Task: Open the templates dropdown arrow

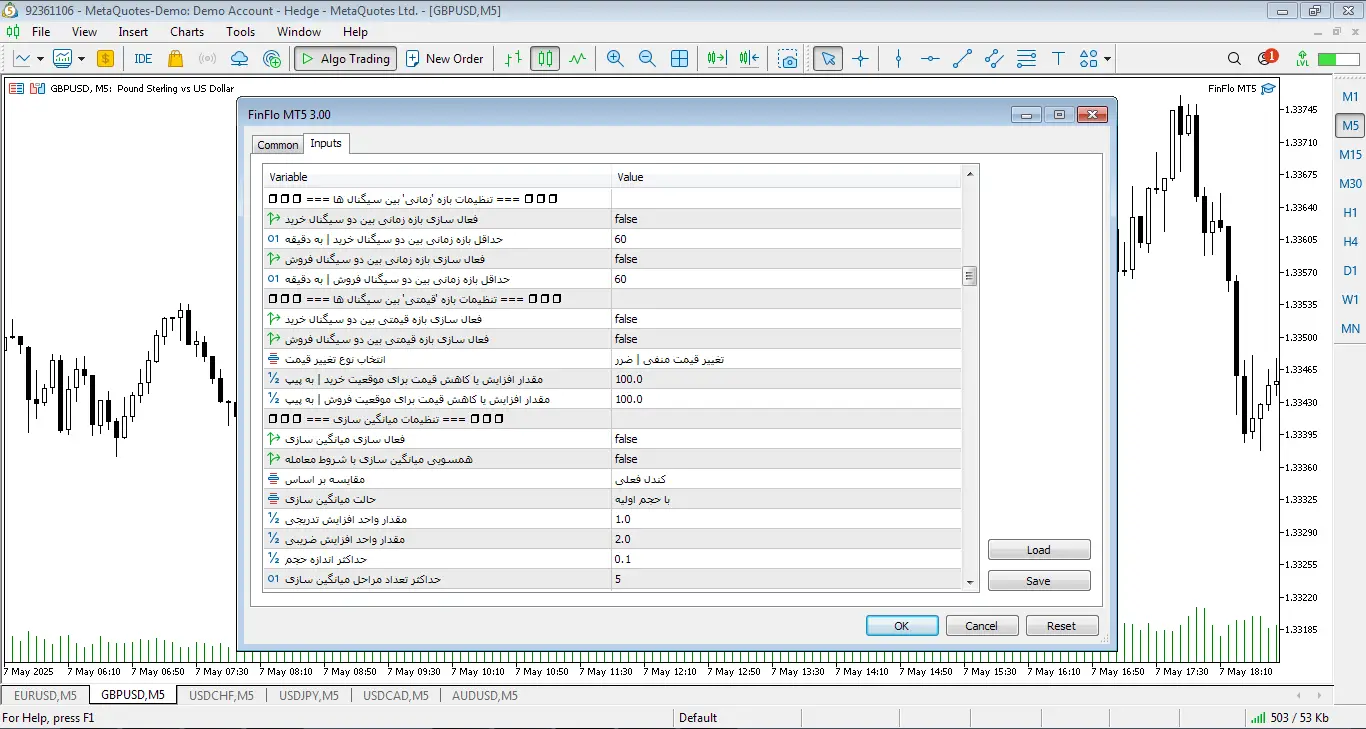Action: (81, 59)
